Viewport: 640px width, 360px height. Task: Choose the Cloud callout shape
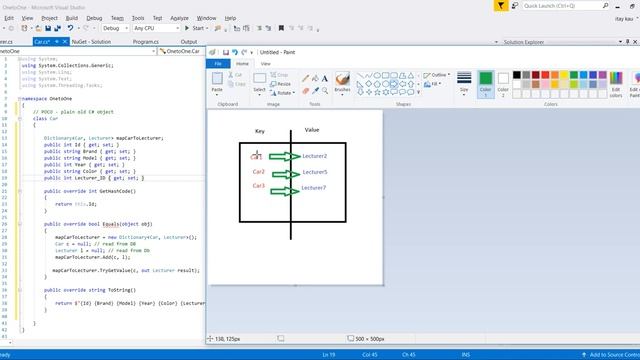click(x=411, y=92)
